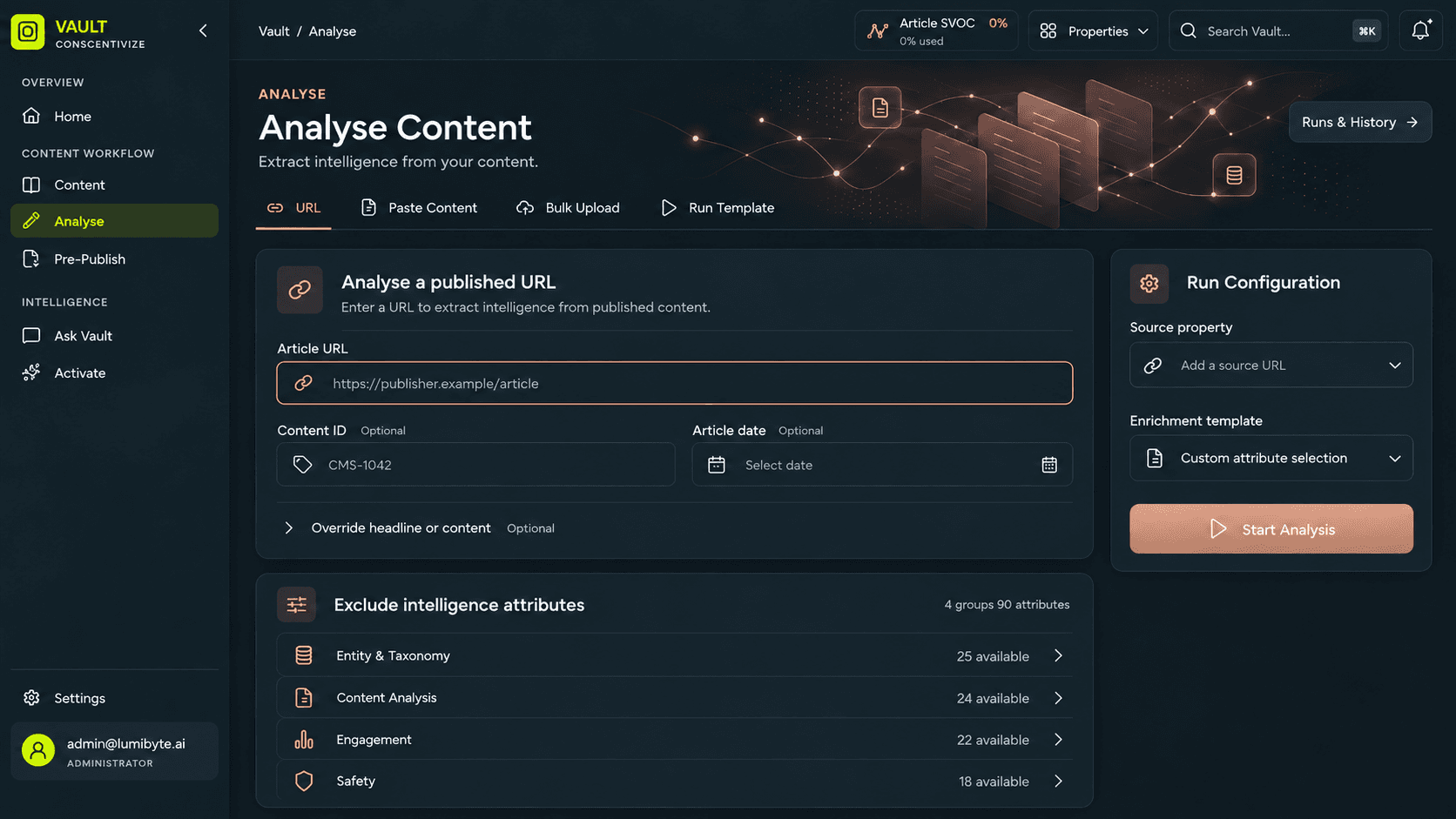Click the Pre-Publish document icon
This screenshot has height=819, width=1456.
click(x=31, y=258)
